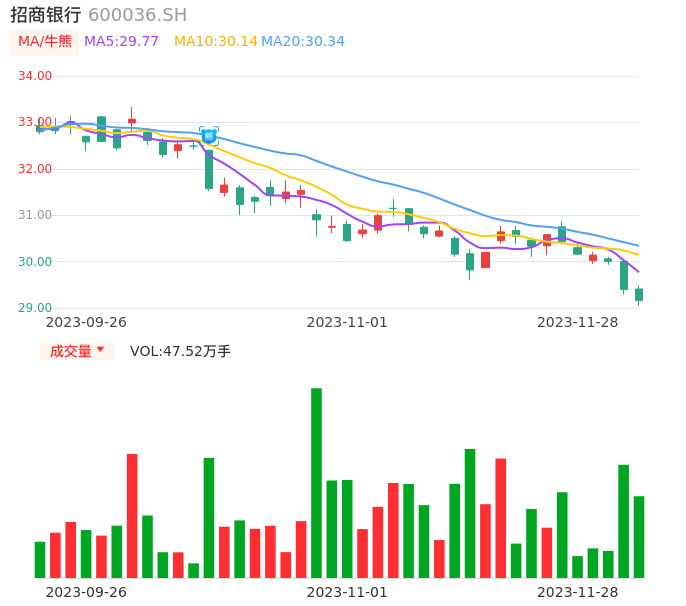Click the 32.00 price axis label
The height and width of the screenshot is (606, 686).
(35, 169)
